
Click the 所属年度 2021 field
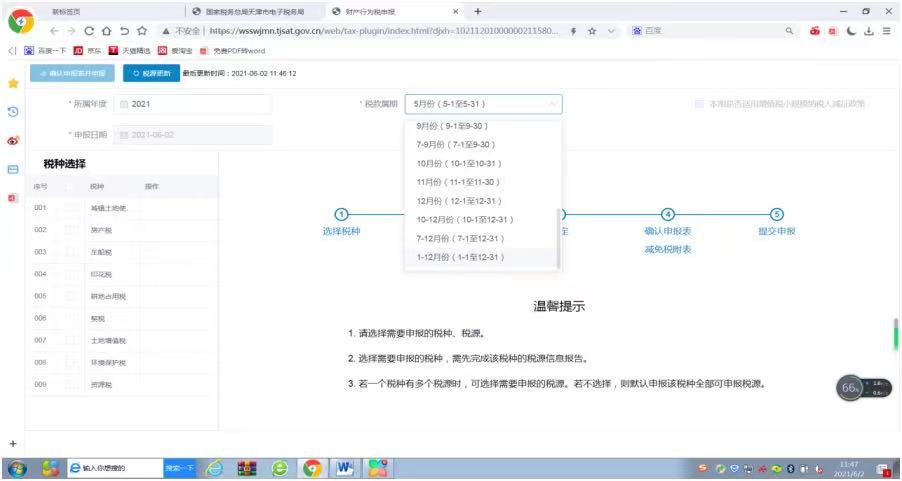point(193,104)
